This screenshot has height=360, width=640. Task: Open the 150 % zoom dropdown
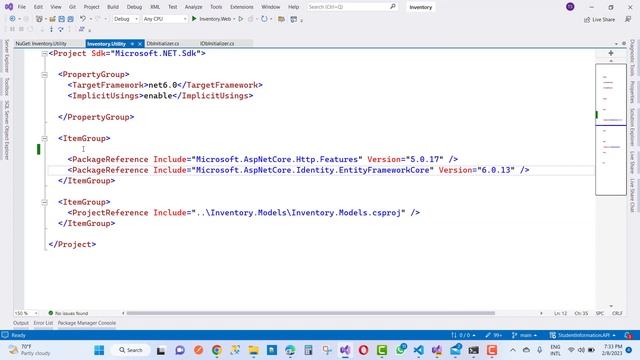[27, 313]
